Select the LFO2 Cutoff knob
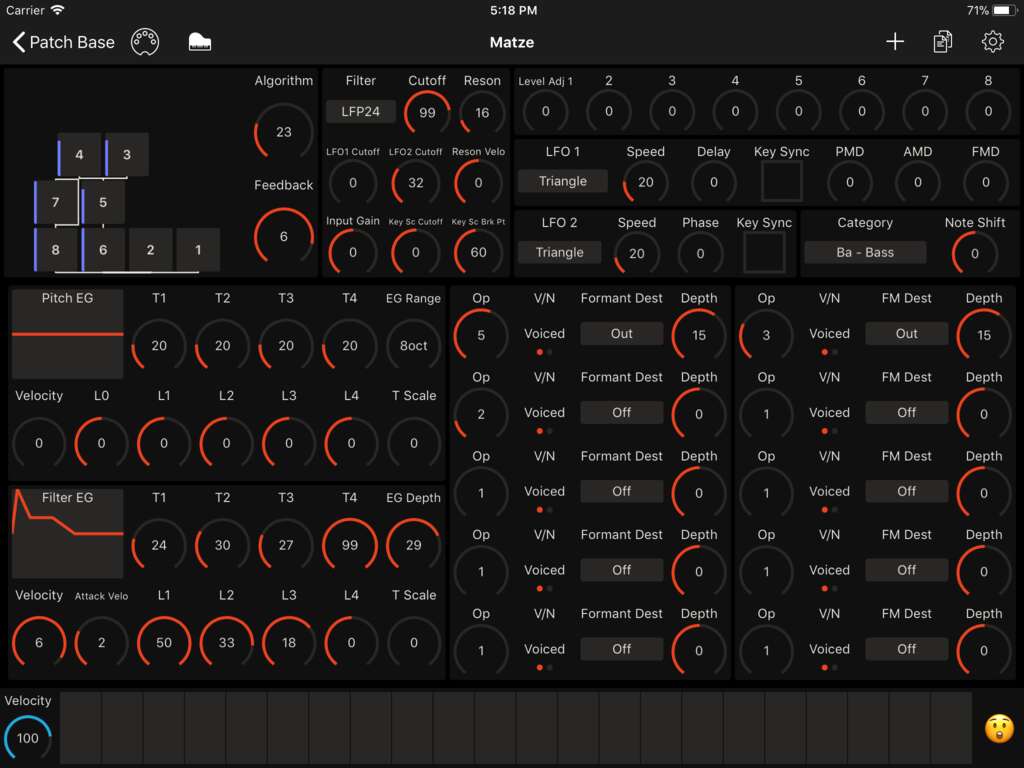The width and height of the screenshot is (1024, 768). point(415,183)
